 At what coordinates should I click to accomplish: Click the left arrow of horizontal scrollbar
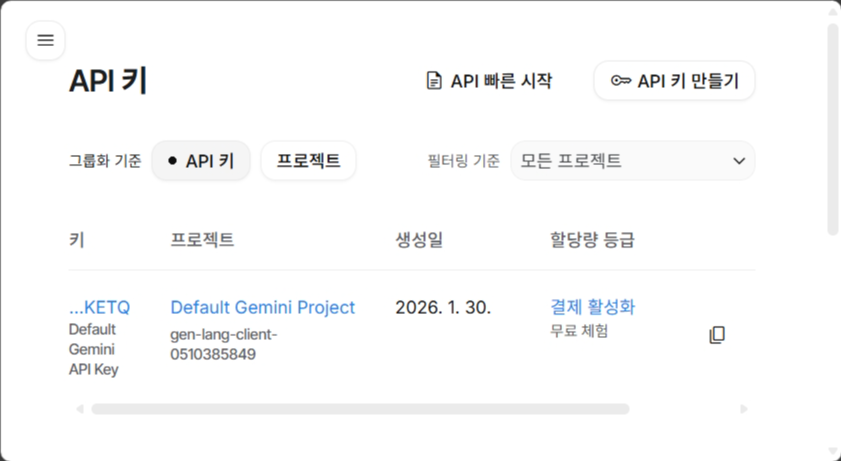point(80,409)
